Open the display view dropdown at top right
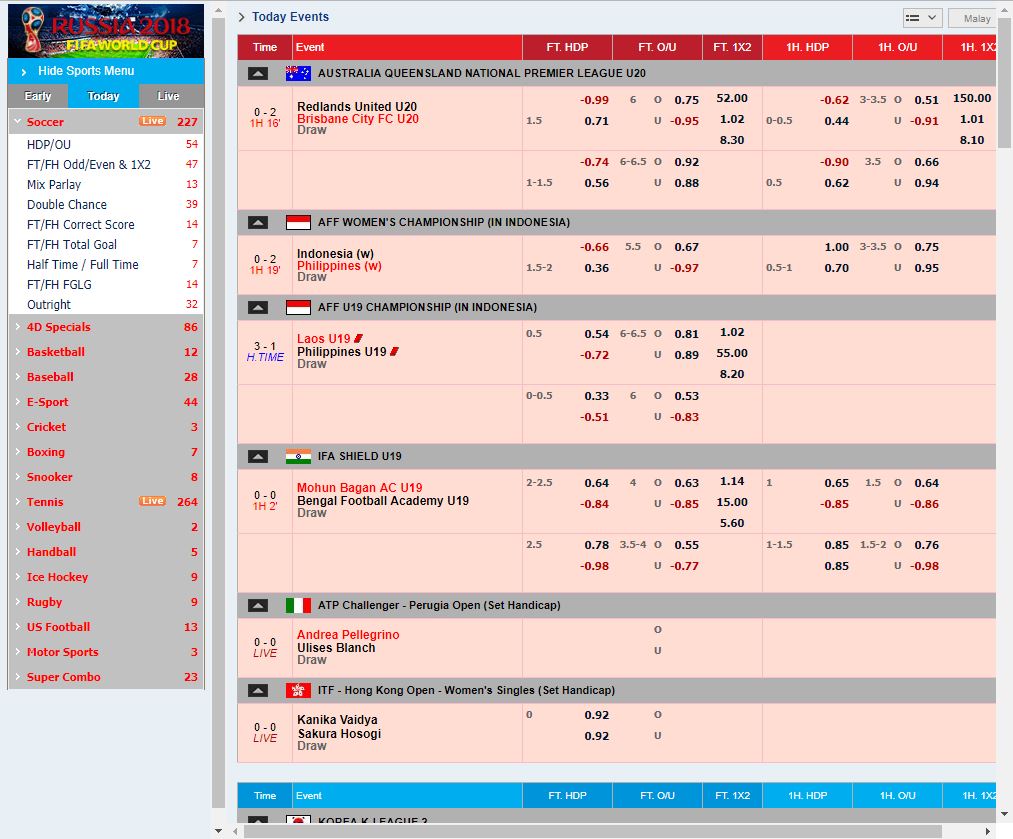The height and width of the screenshot is (839, 1013). pos(921,17)
